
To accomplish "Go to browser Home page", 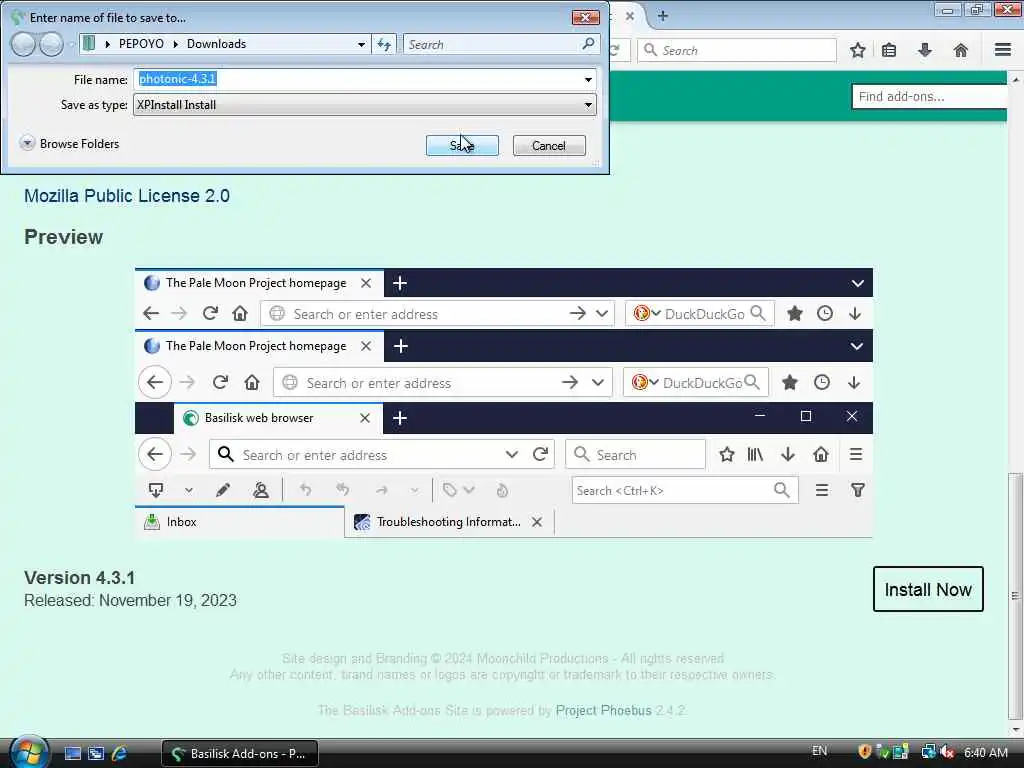I will (x=960, y=50).
